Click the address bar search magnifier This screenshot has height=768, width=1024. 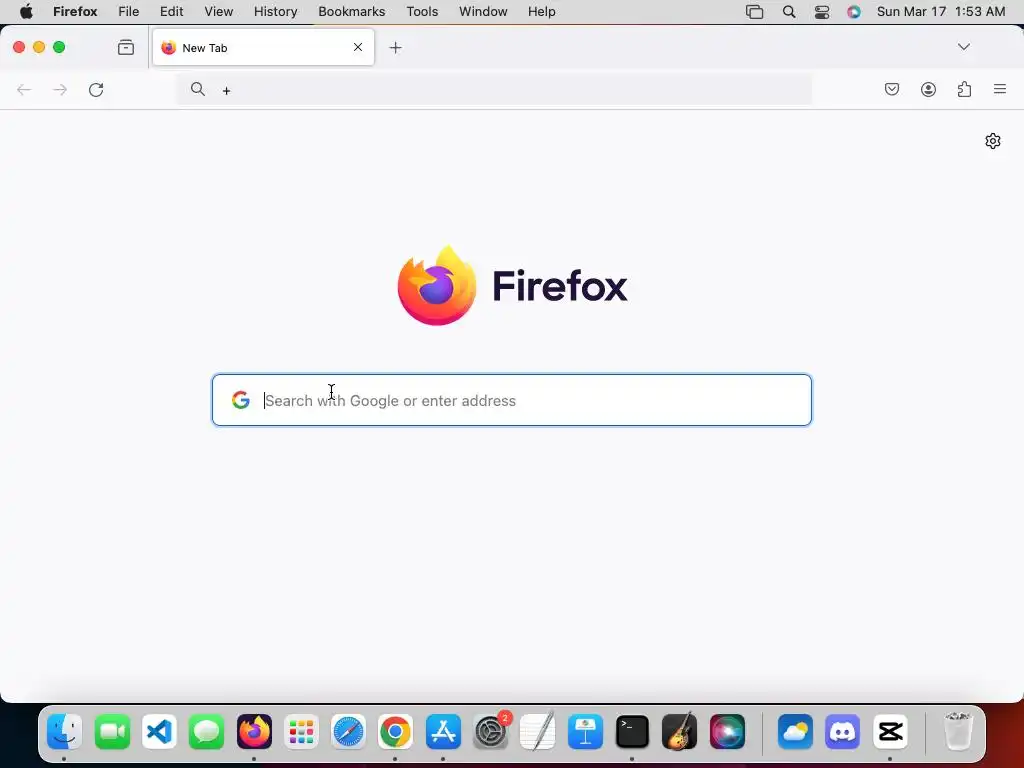198,89
